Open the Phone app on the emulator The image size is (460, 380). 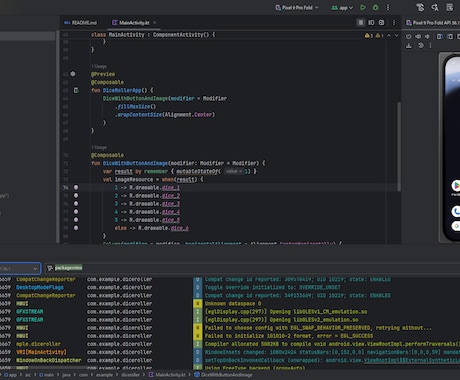[x=456, y=211]
